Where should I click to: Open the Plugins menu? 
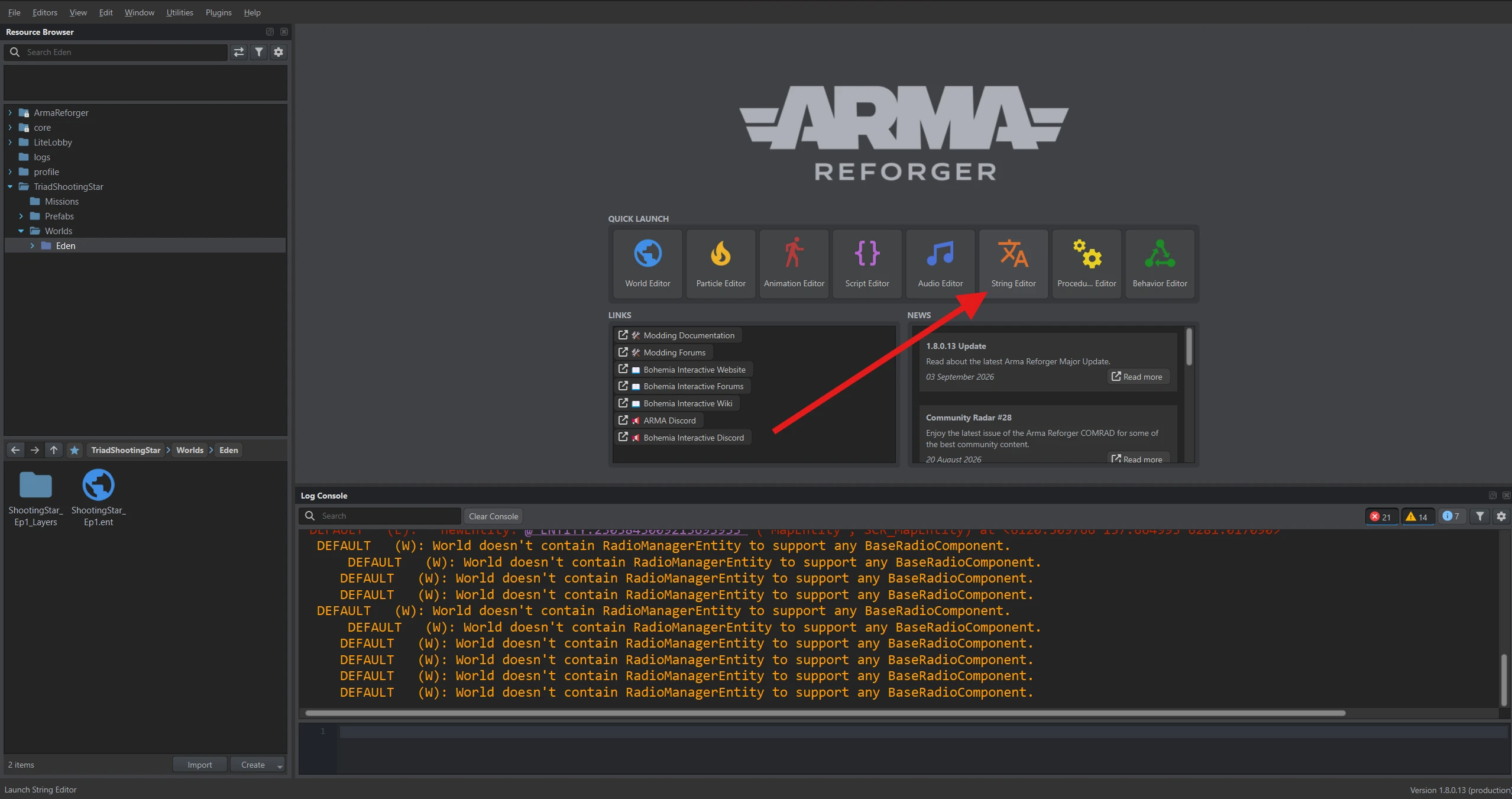pos(219,12)
